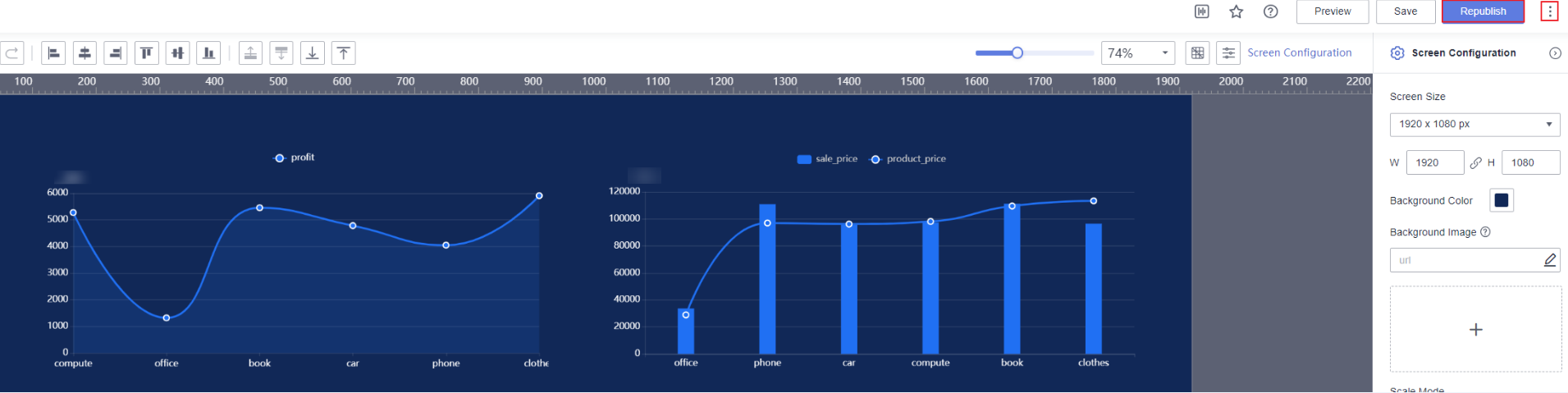
Task: Toggle the grid display icon
Action: [x=1198, y=53]
